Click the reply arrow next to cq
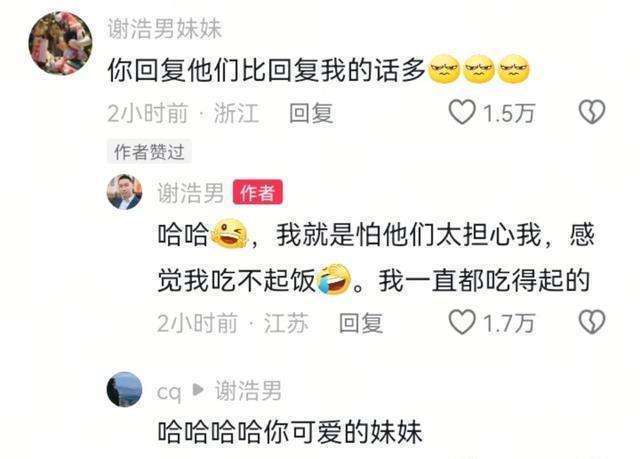The width and height of the screenshot is (640, 459). (x=198, y=390)
